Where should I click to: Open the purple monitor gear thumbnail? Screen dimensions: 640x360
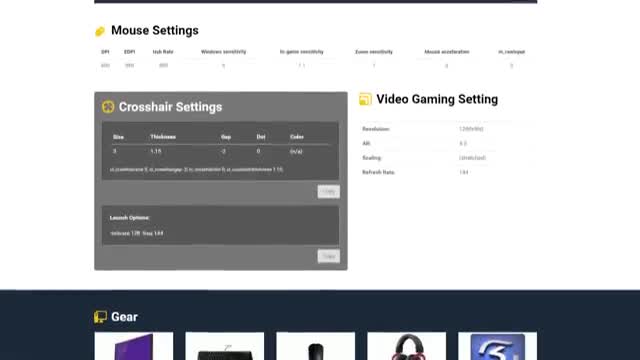coord(134,346)
